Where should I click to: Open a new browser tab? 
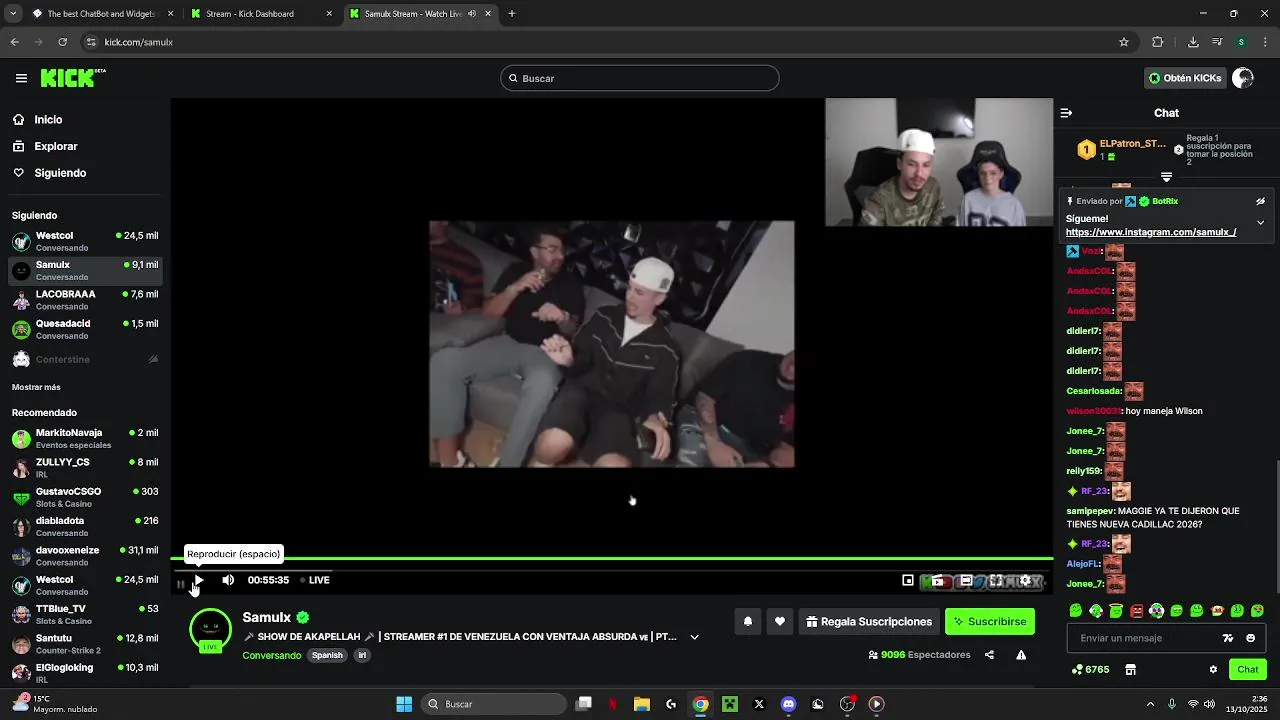point(512,14)
